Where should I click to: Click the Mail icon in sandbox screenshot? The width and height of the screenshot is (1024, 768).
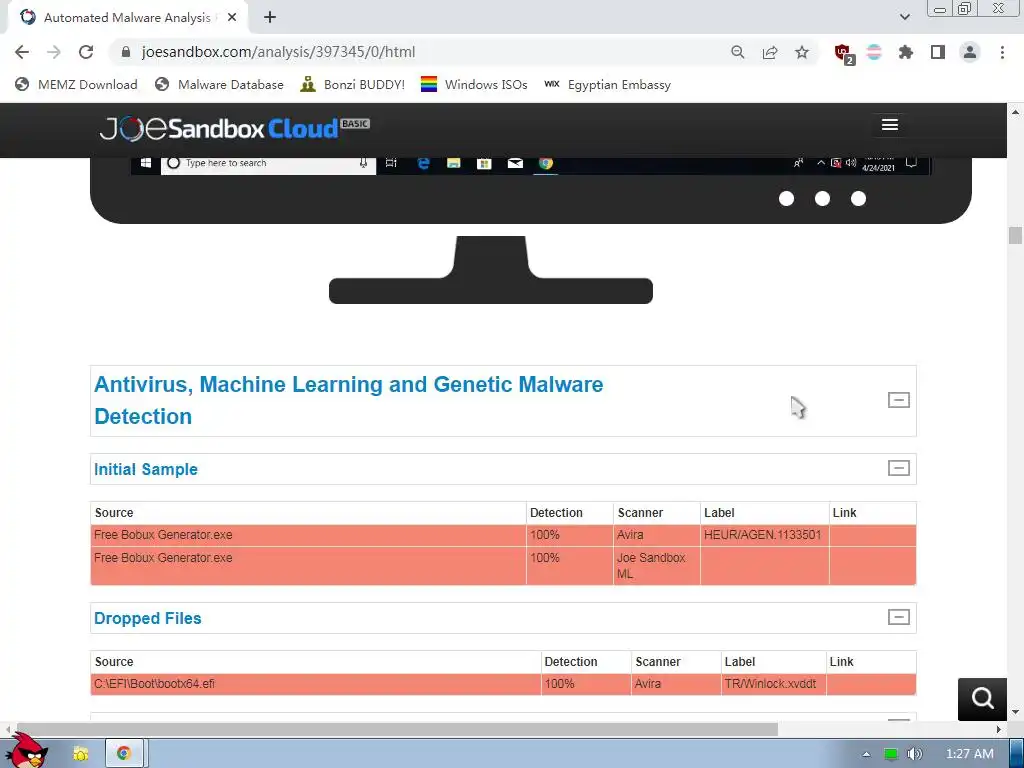coord(515,163)
